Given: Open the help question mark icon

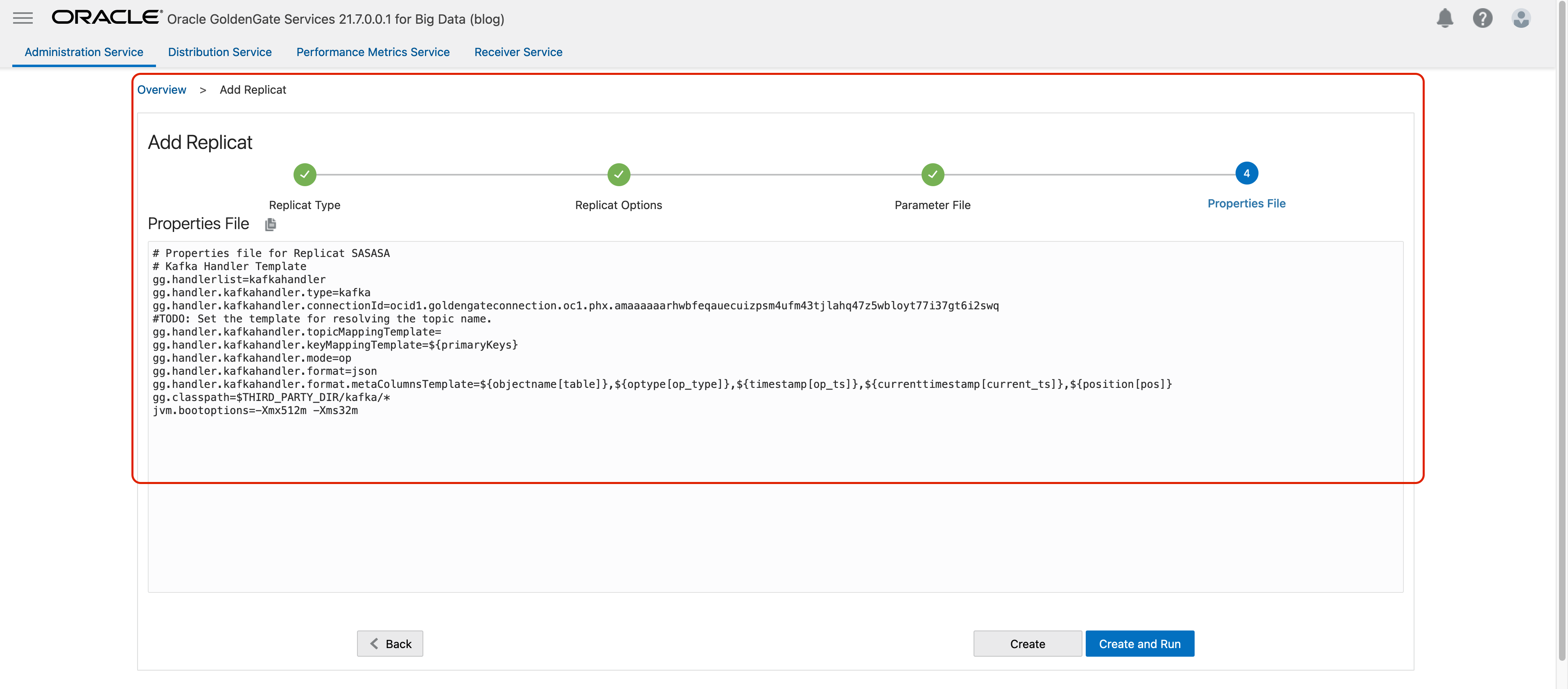Looking at the screenshot, I should pos(1482,18).
